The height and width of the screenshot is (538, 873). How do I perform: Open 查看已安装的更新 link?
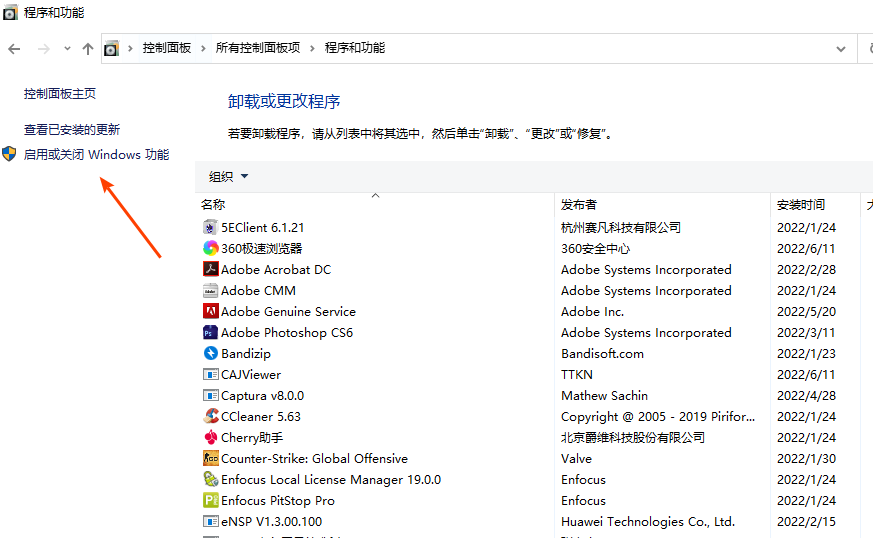coord(72,130)
